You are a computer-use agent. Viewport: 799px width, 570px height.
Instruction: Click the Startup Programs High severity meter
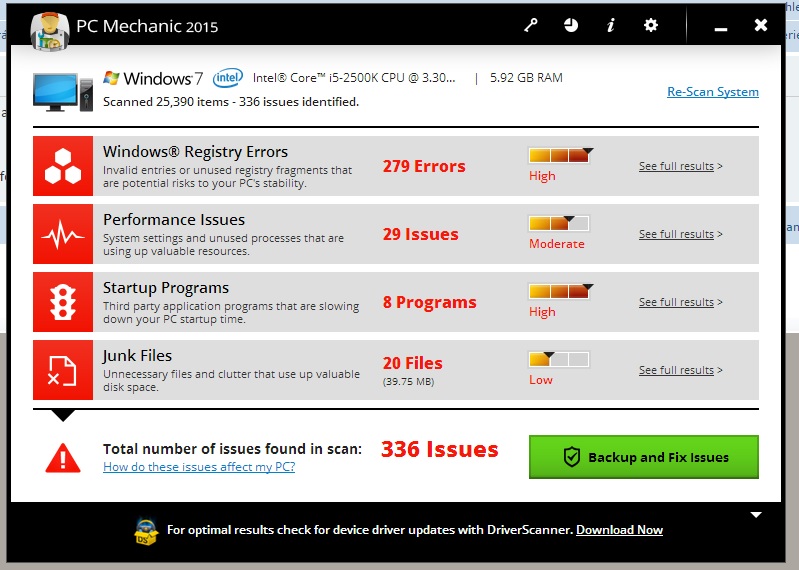point(559,291)
